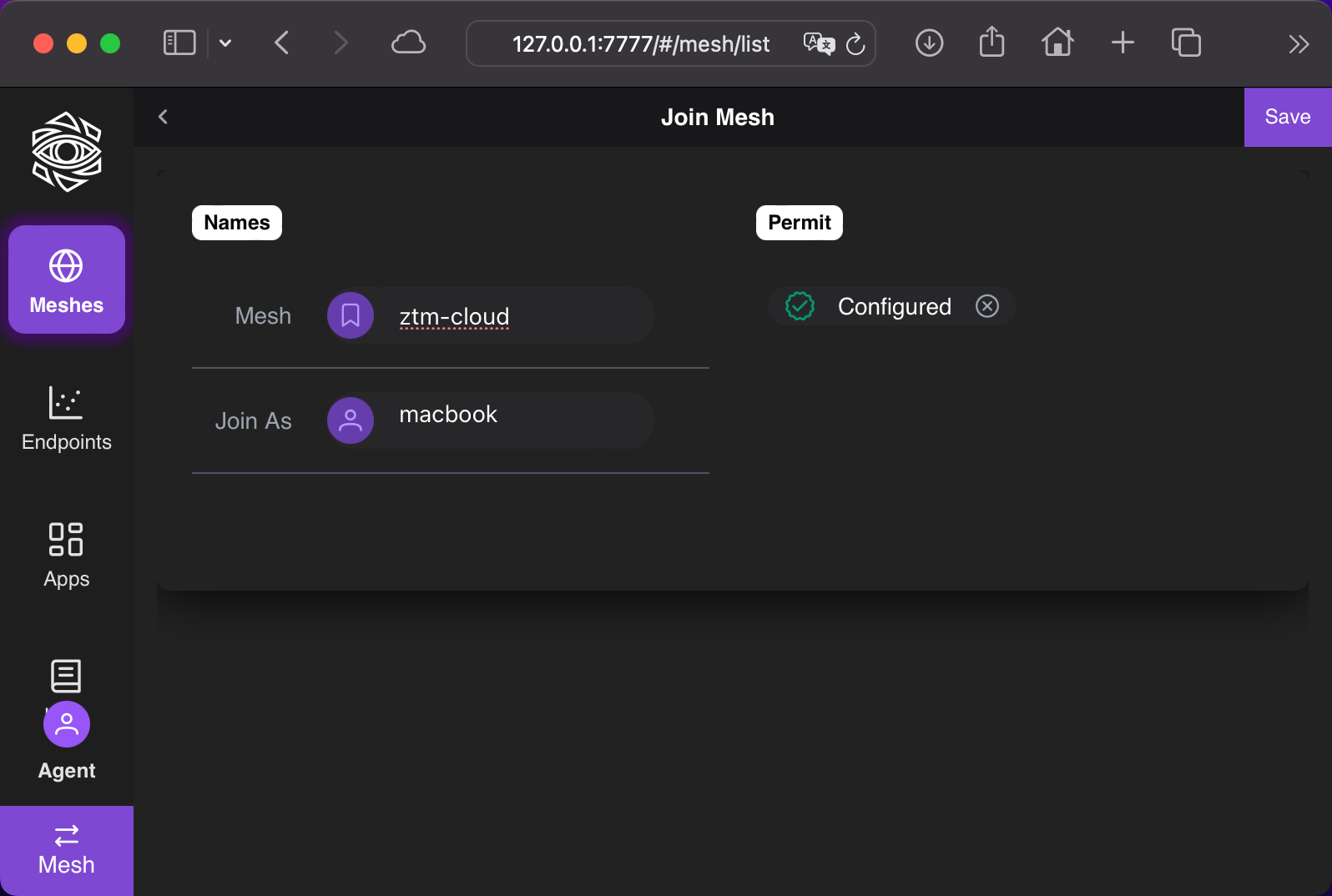The height and width of the screenshot is (896, 1332).
Task: Open the Apps grid section
Action: coord(67,556)
